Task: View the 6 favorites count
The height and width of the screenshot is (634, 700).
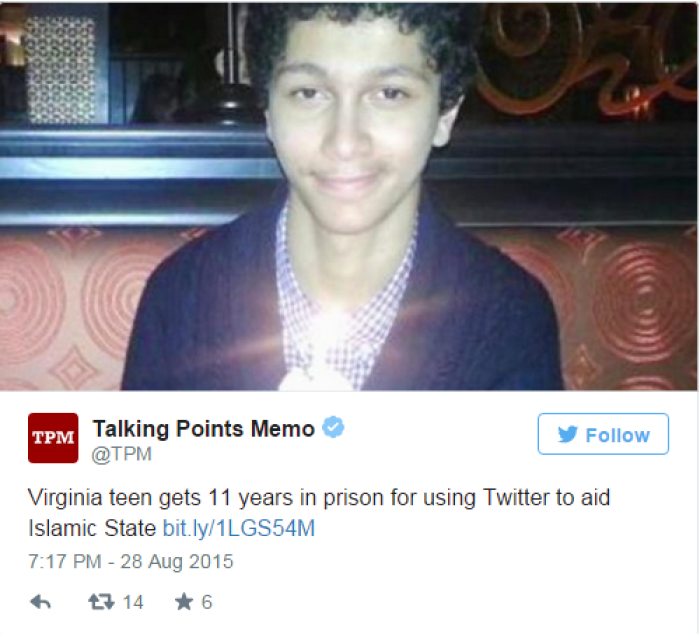Action: tap(207, 602)
